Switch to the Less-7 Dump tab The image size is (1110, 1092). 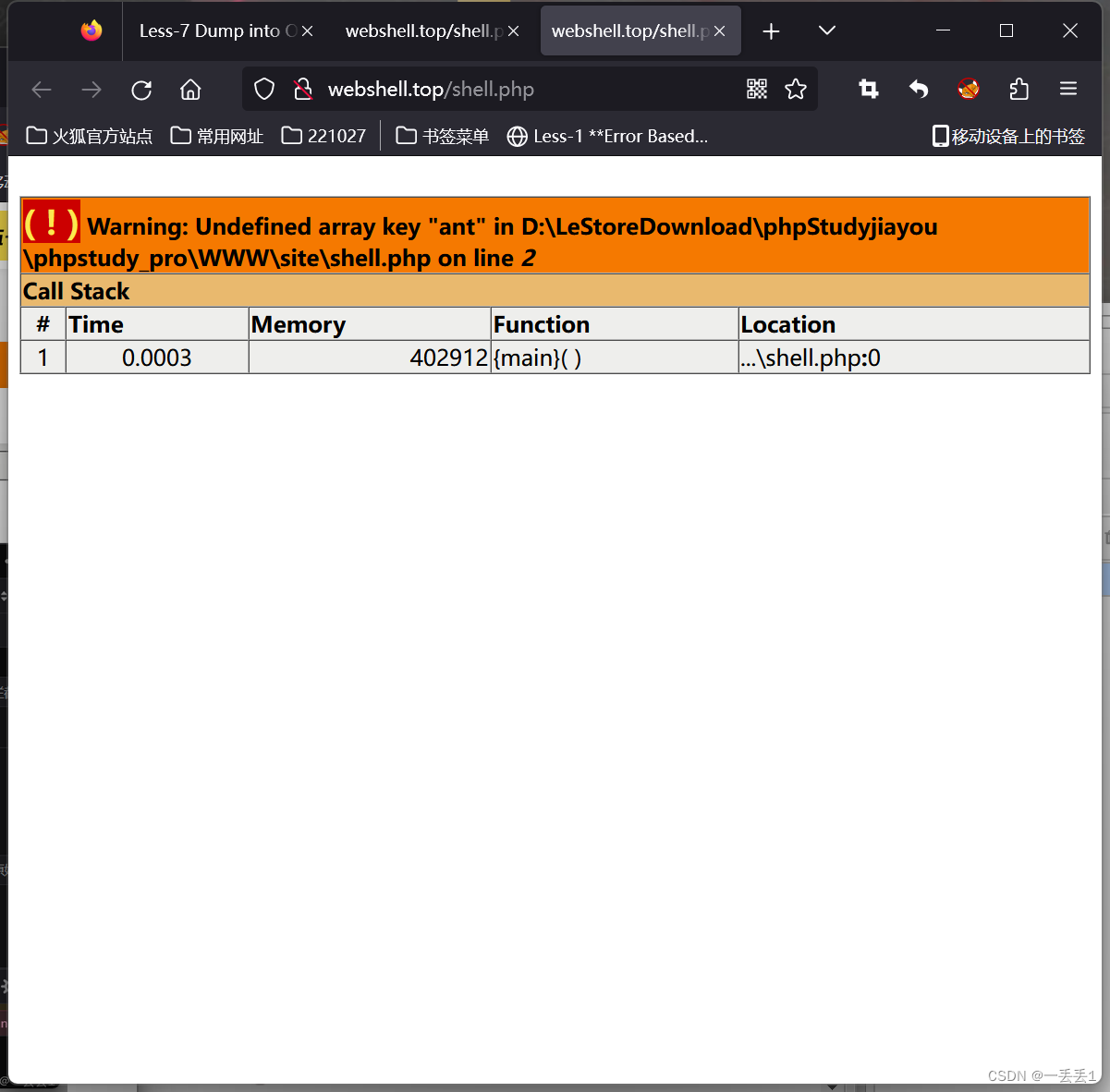click(217, 30)
